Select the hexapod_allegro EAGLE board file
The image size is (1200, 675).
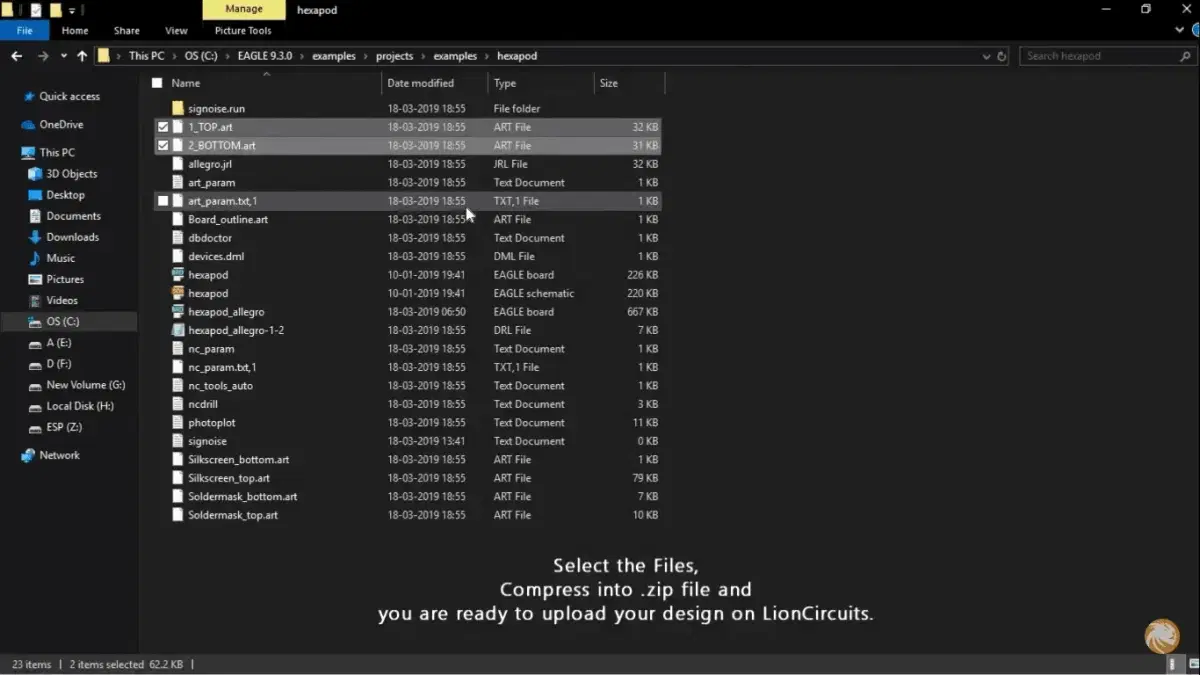pos(226,312)
